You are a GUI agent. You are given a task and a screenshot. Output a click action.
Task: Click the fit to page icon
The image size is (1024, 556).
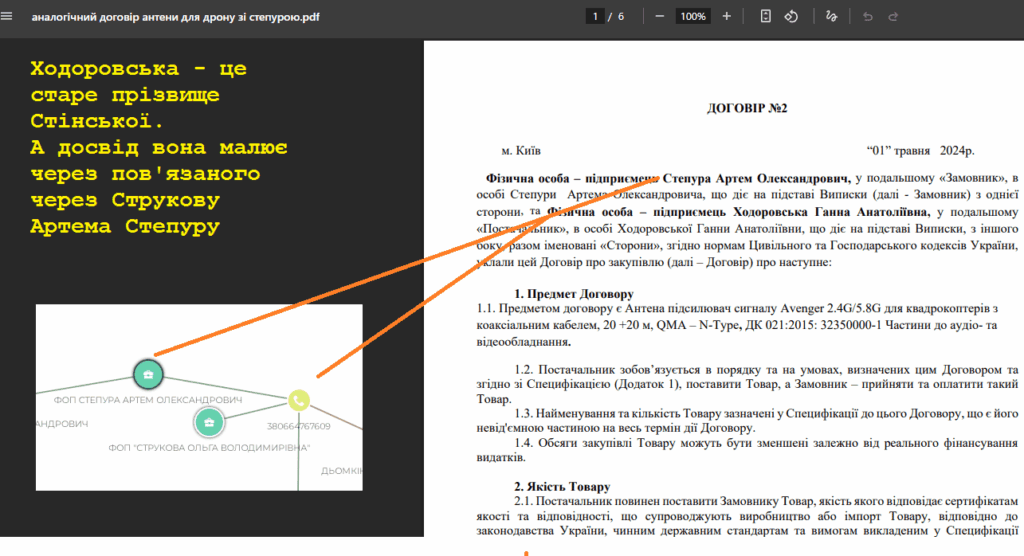(766, 16)
